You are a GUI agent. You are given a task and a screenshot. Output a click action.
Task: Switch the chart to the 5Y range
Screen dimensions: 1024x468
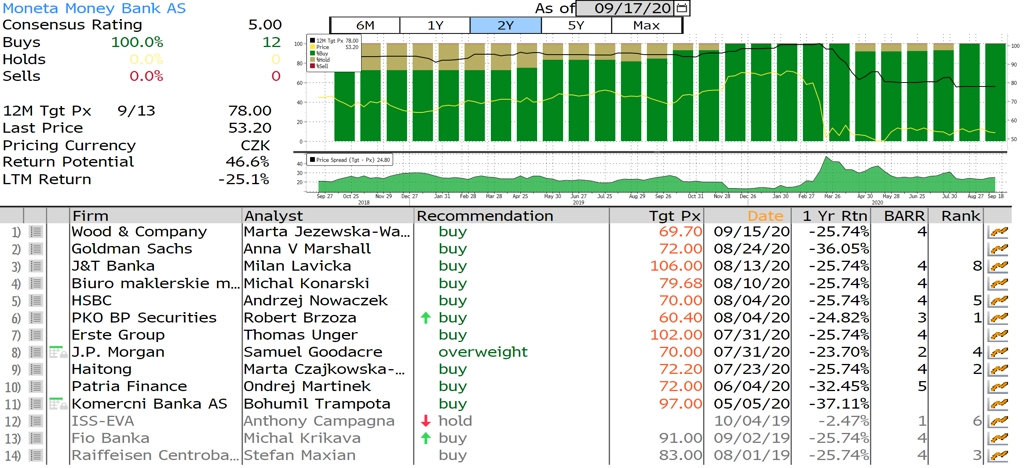576,25
